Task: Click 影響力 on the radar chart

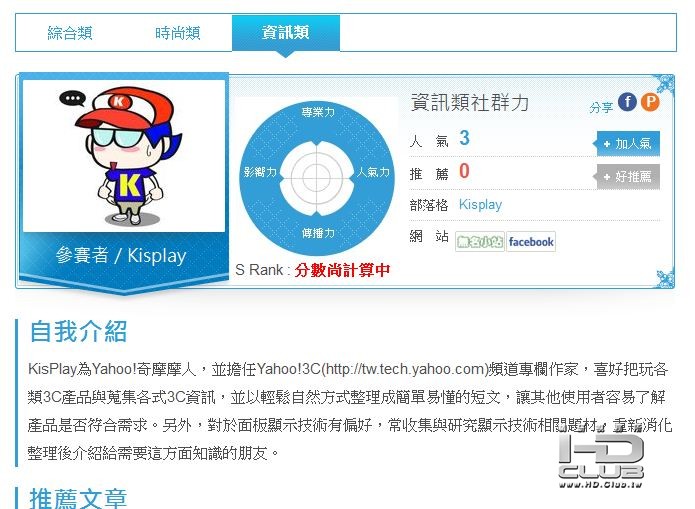Action: 260,172
